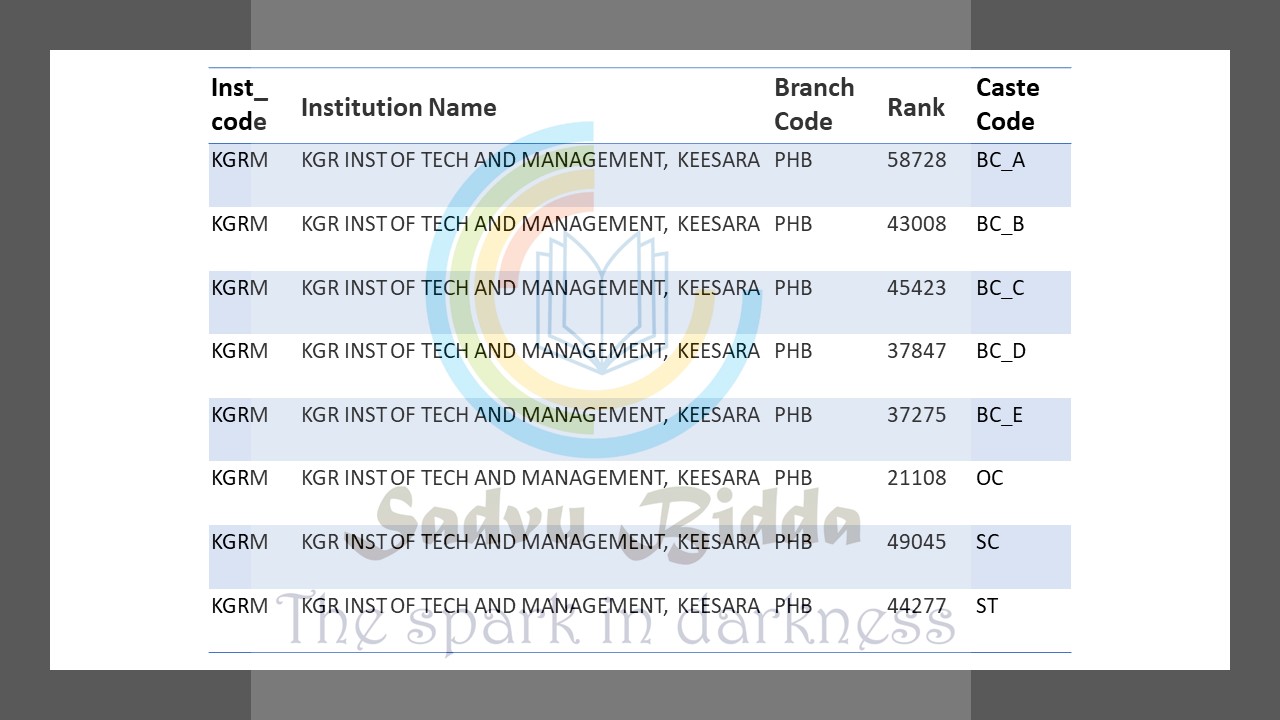Image resolution: width=1280 pixels, height=720 pixels.
Task: Select rank value 37275
Action: (x=916, y=415)
